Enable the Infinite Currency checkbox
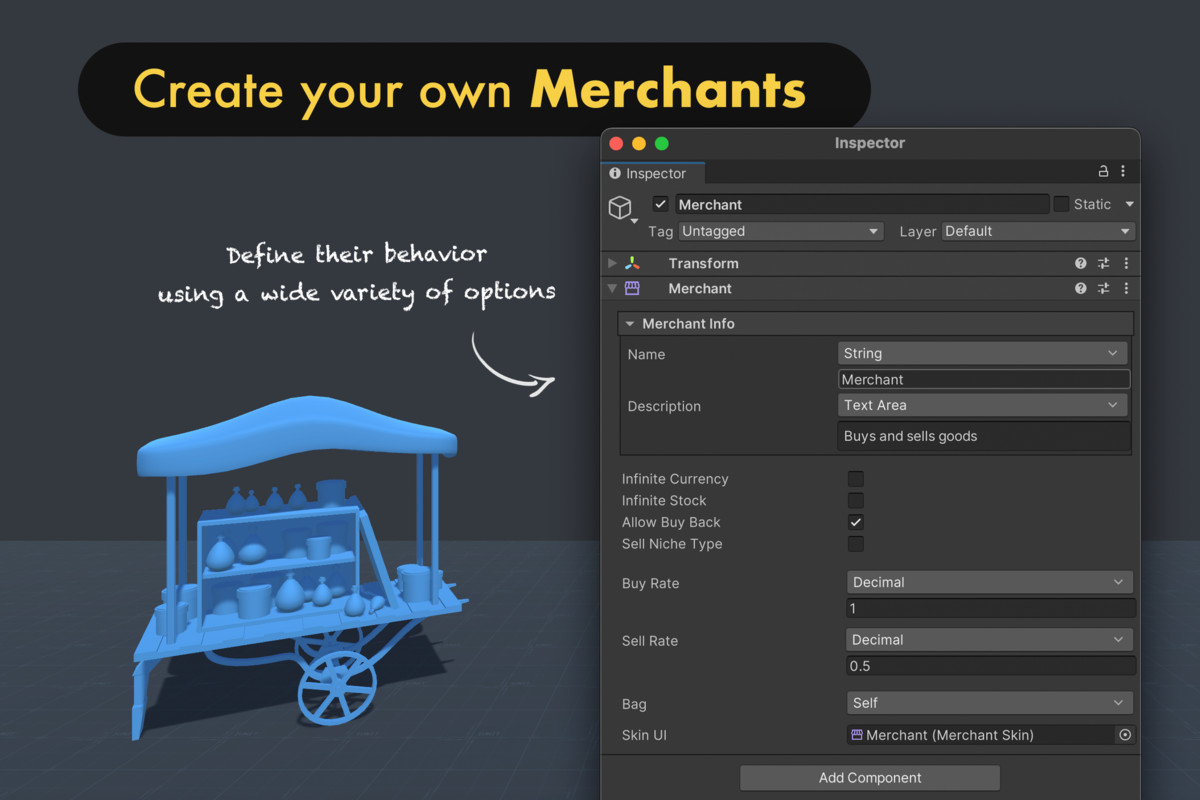Image resolution: width=1200 pixels, height=800 pixels. pos(856,479)
